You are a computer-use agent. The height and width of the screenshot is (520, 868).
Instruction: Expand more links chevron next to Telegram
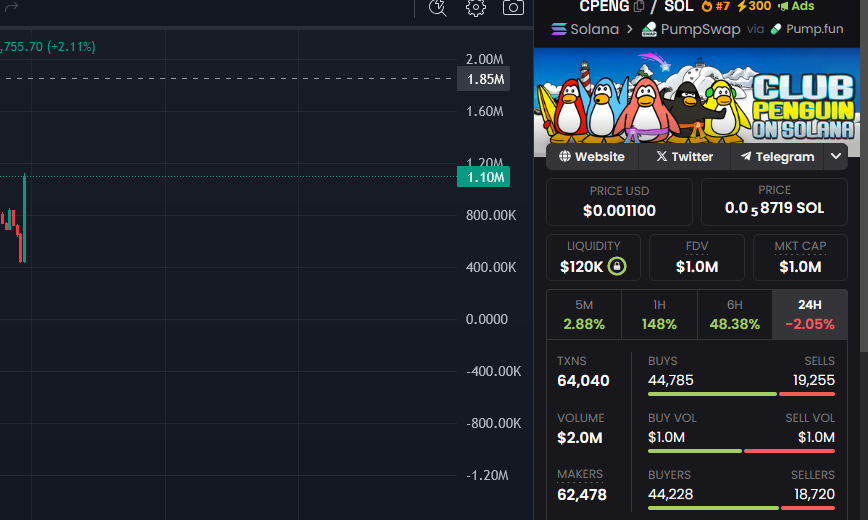click(x=836, y=157)
